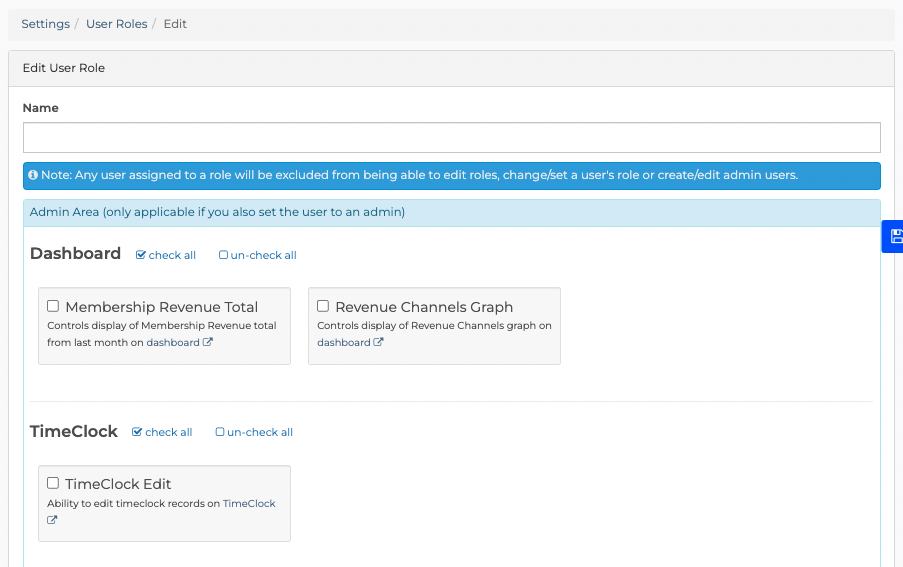The width and height of the screenshot is (903, 567).
Task: Select the Edit breadcrumb item
Action: [175, 24]
